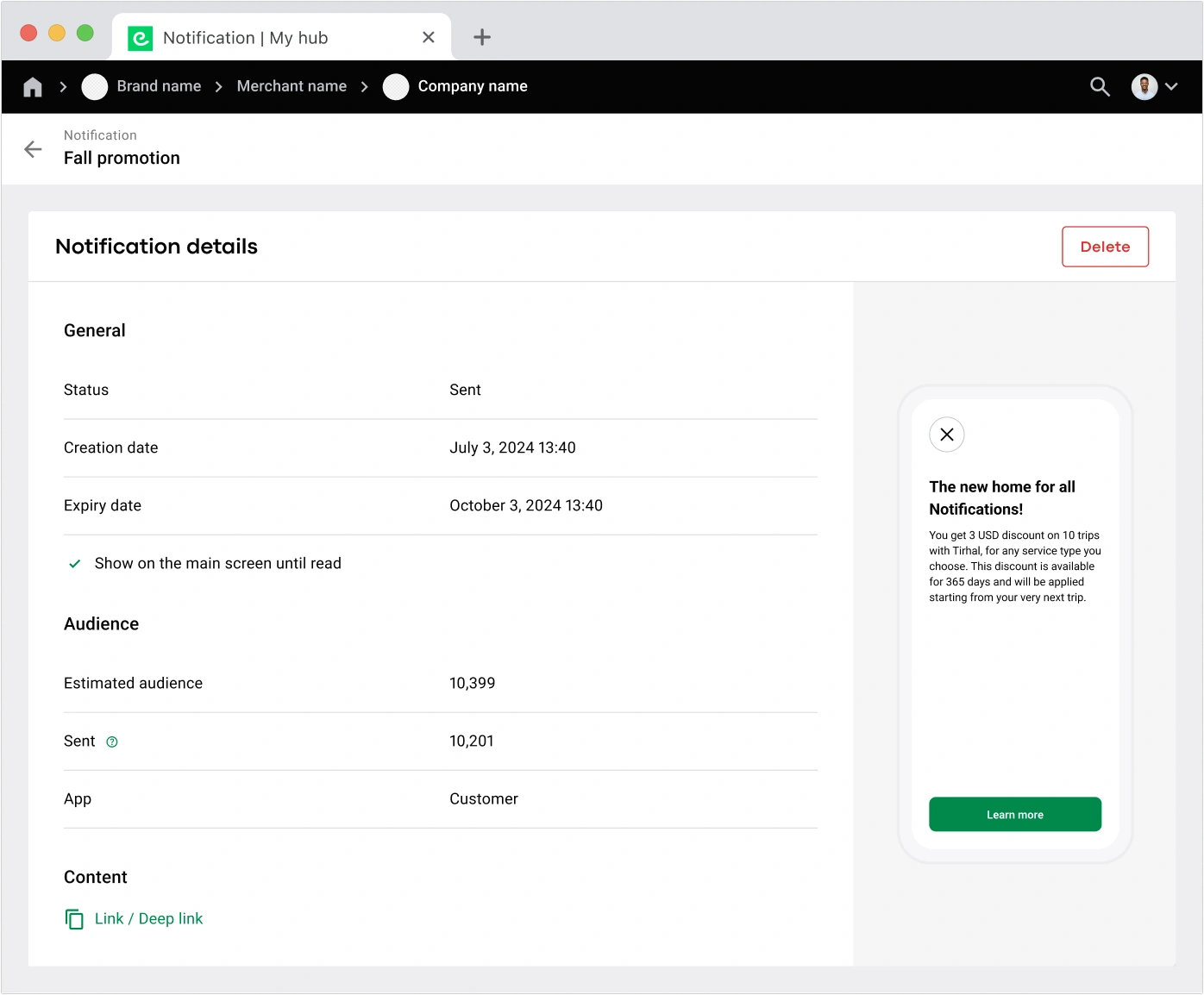Click the green Learn more button
This screenshot has height=995, width=1204.
pyautogui.click(x=1014, y=815)
